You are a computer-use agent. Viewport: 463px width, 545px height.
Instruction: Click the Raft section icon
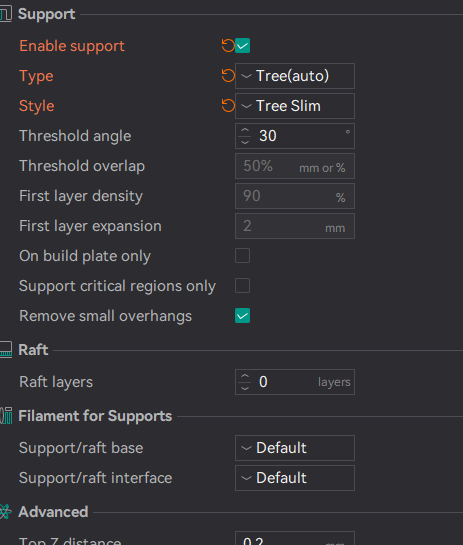pos(6,350)
